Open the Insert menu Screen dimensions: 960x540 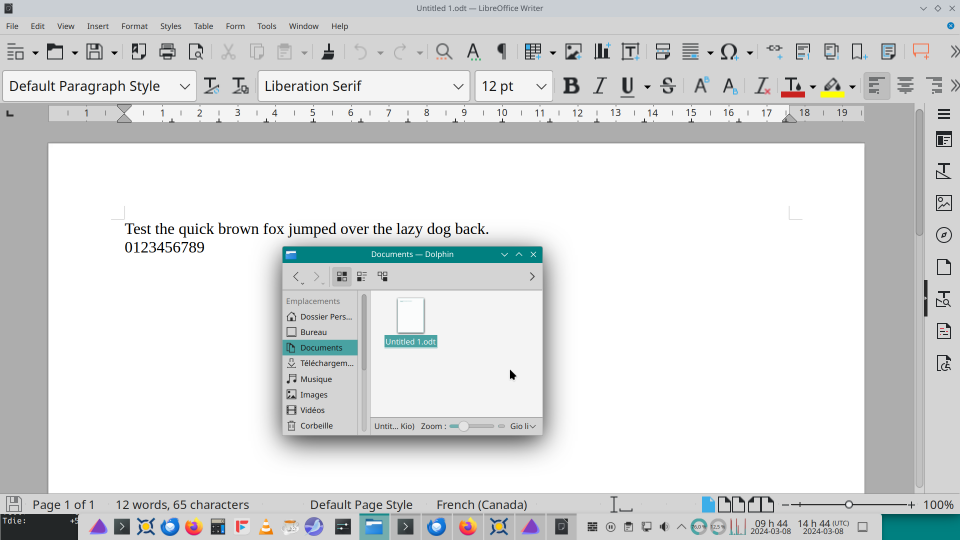[97, 26]
